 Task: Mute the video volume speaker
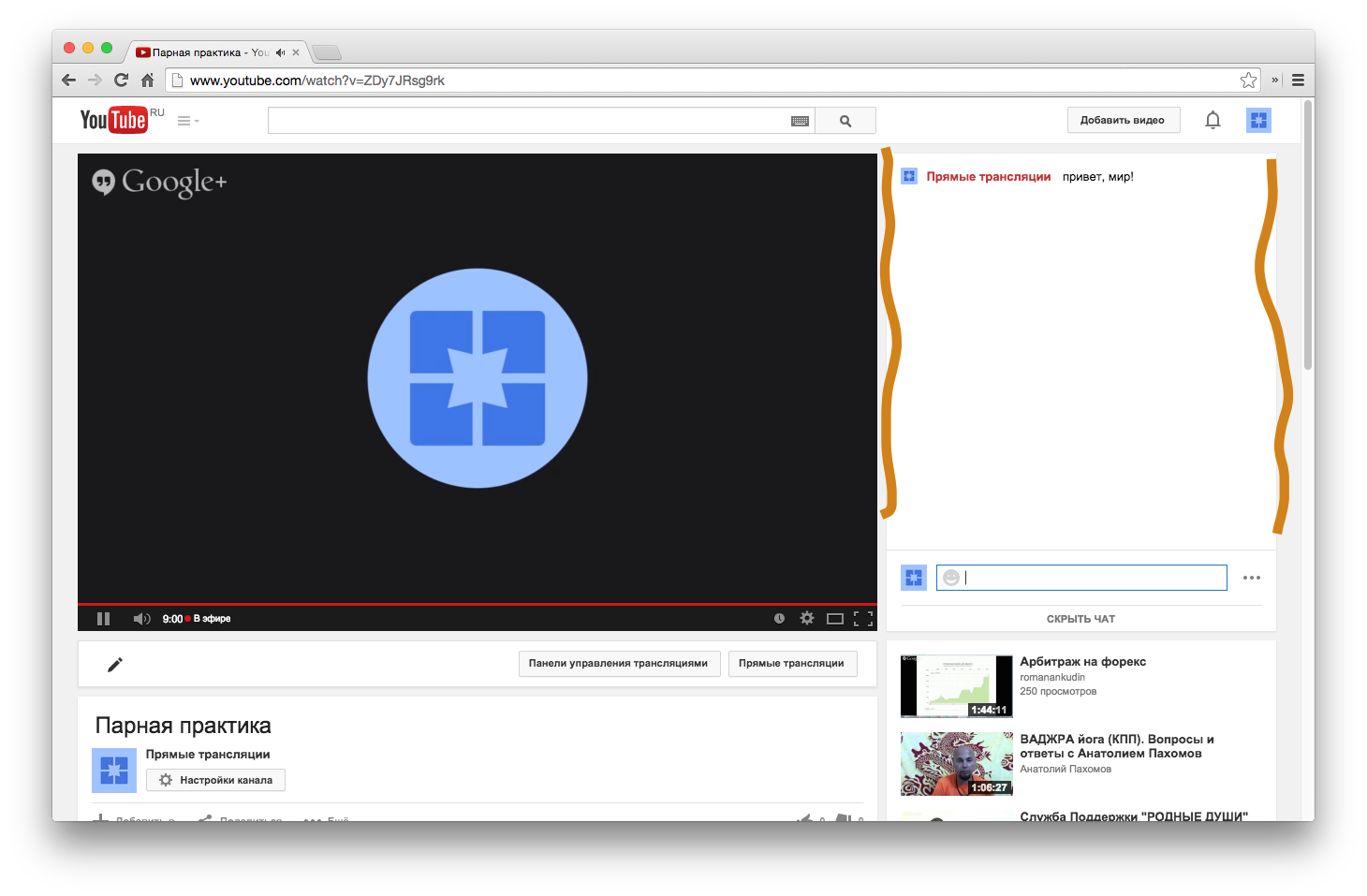141,619
